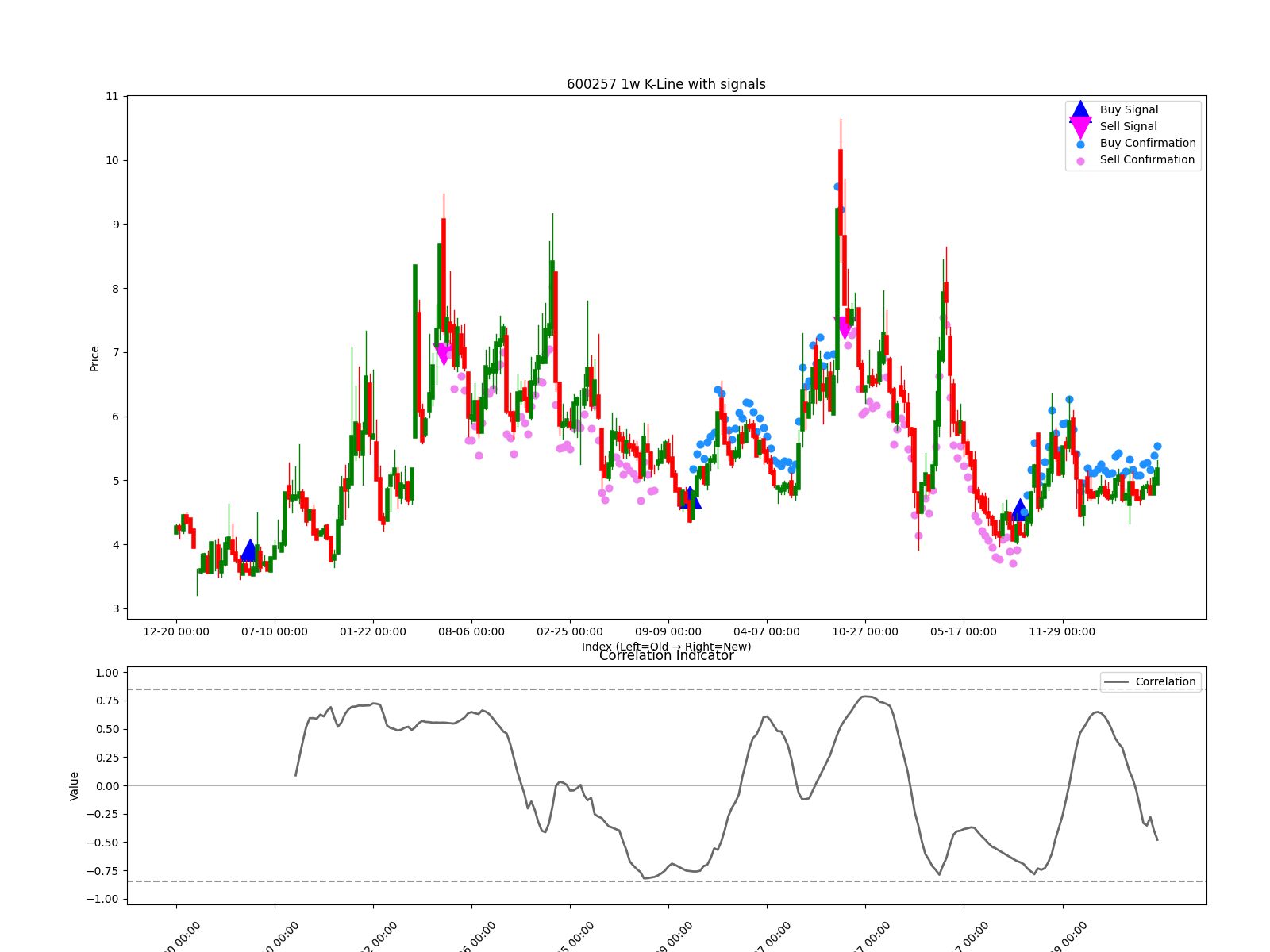Image resolution: width=1270 pixels, height=952 pixels.
Task: Select the Buy Signal triangle near 07-10 date
Action: [x=249, y=550]
